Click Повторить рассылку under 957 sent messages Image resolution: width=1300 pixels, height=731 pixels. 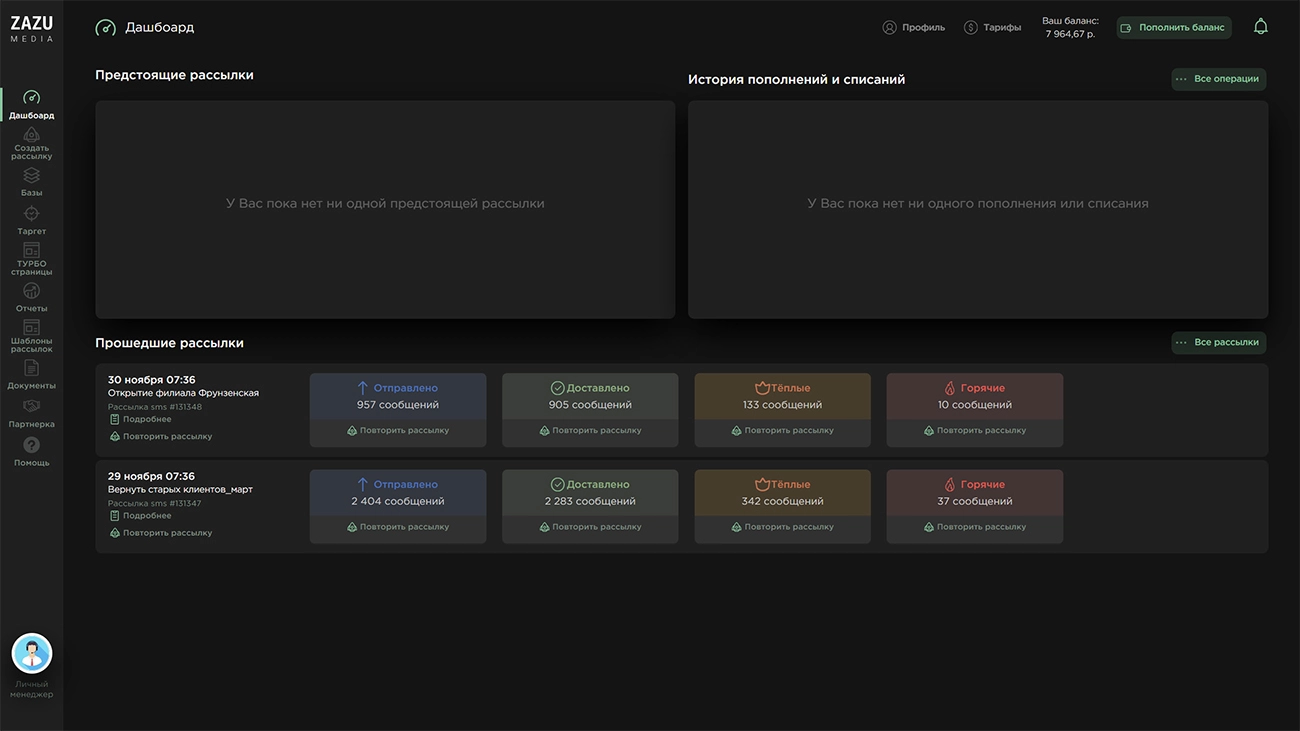coord(398,431)
